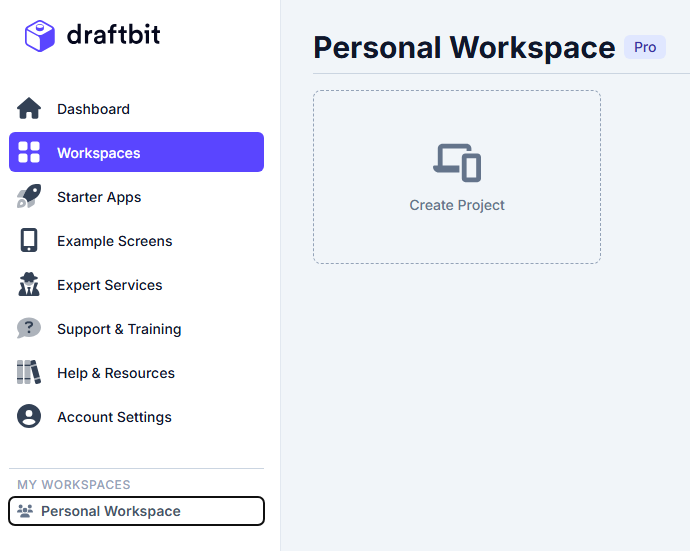
Task: Click the Personal Workspace people icon
Action: (25, 511)
